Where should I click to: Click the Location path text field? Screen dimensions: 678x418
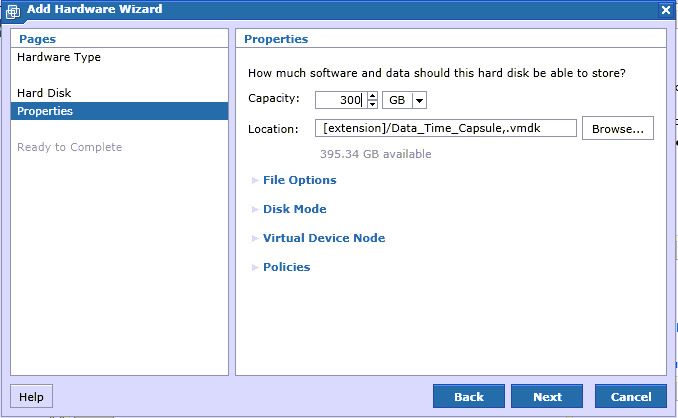pos(446,128)
